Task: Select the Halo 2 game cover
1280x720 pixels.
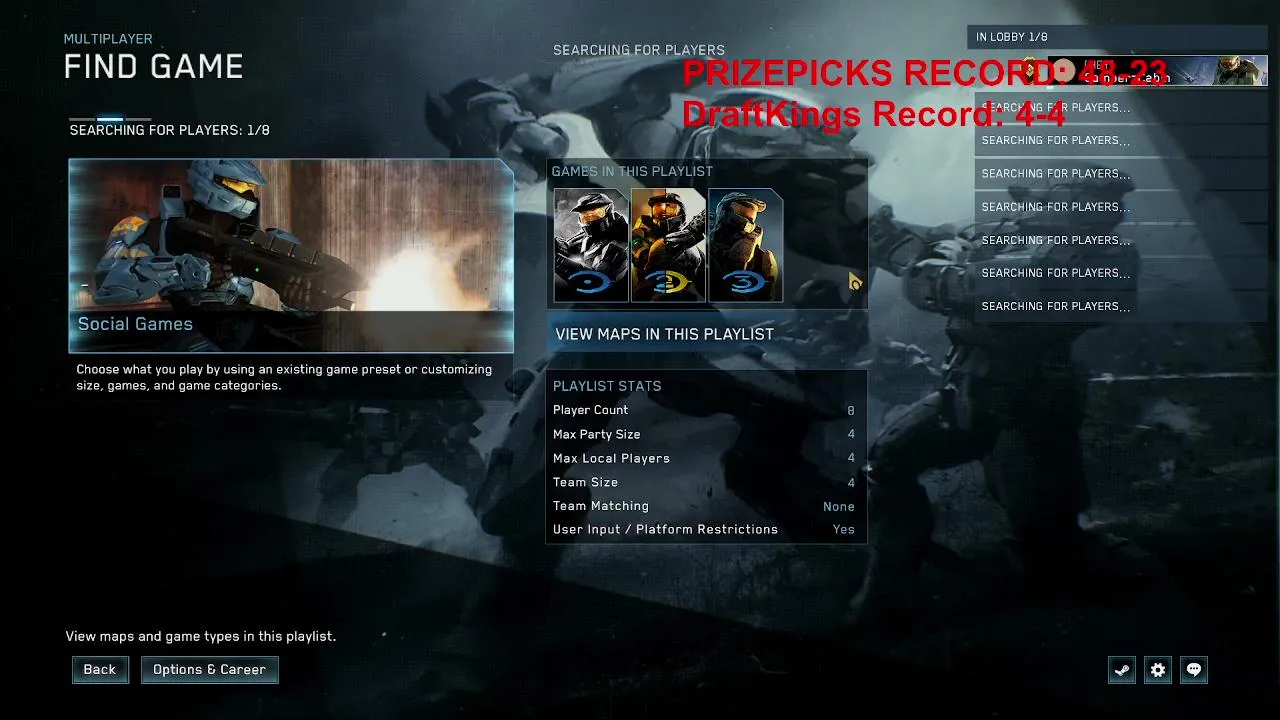Action: click(x=668, y=245)
